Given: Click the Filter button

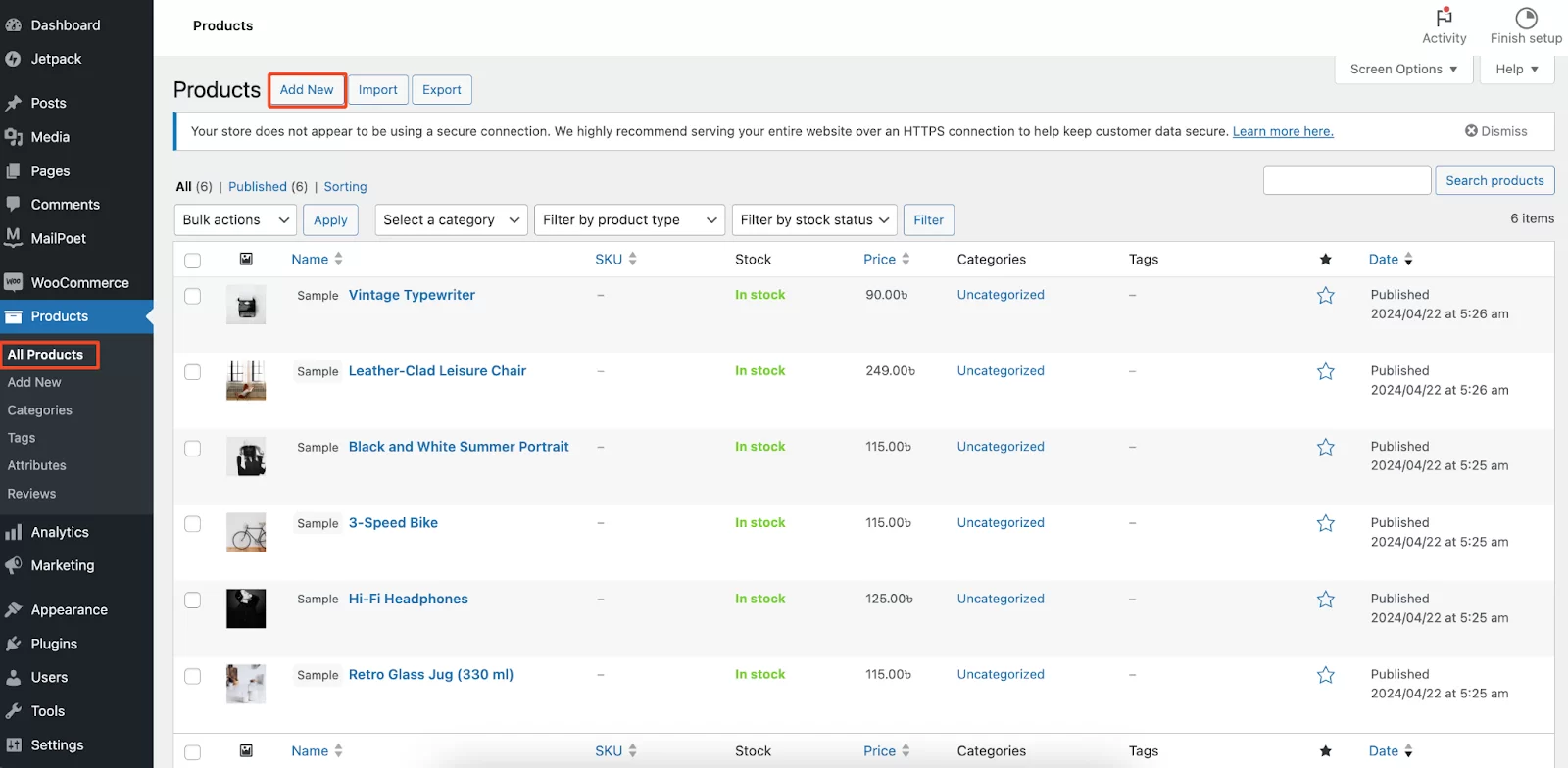Looking at the screenshot, I should [928, 219].
